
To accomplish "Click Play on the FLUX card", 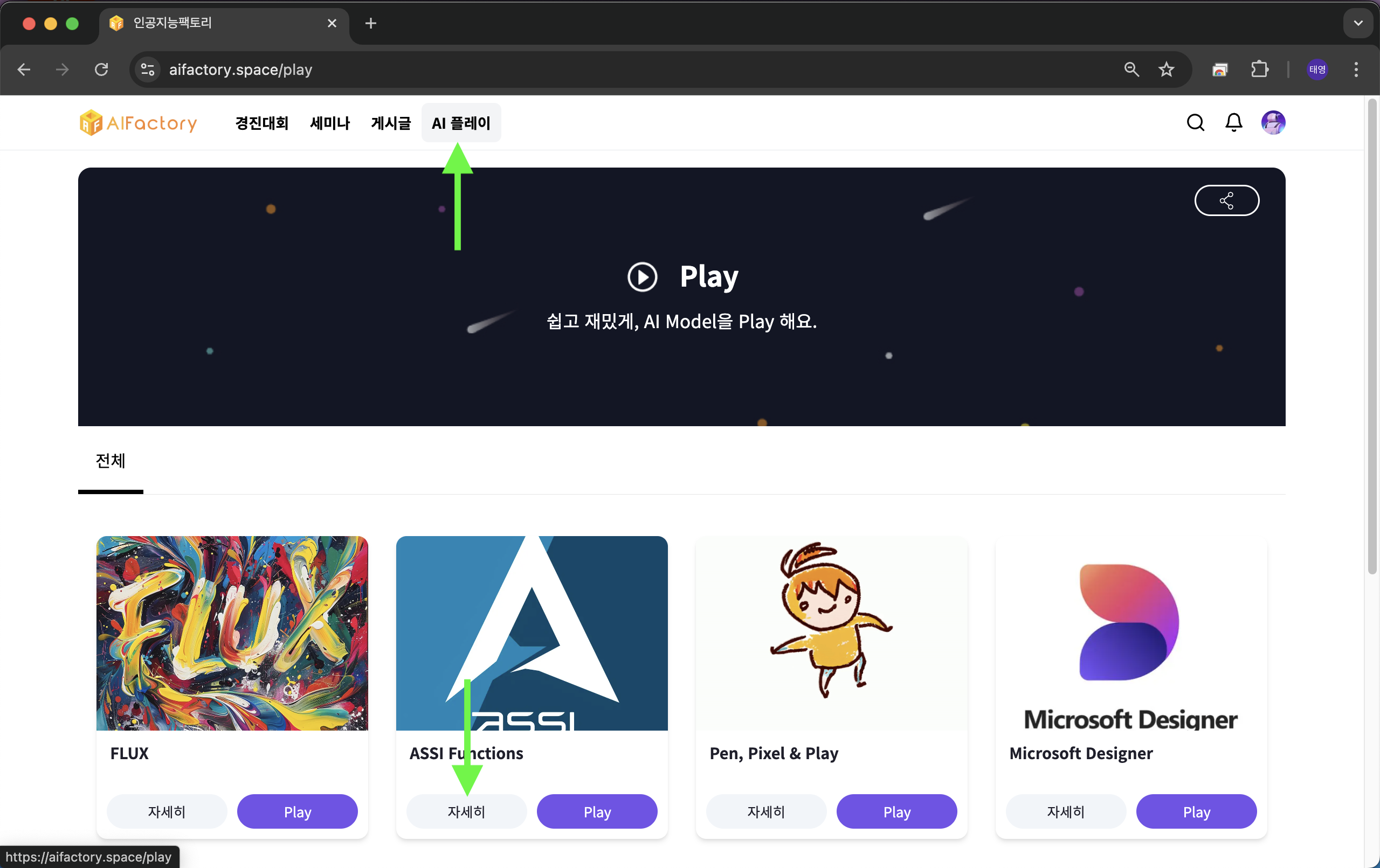I will pyautogui.click(x=298, y=812).
